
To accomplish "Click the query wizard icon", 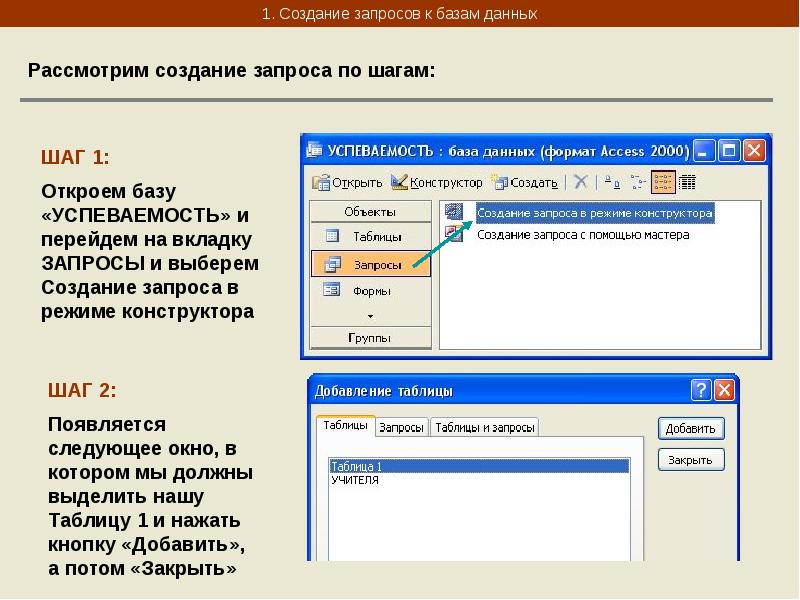I will click(454, 234).
